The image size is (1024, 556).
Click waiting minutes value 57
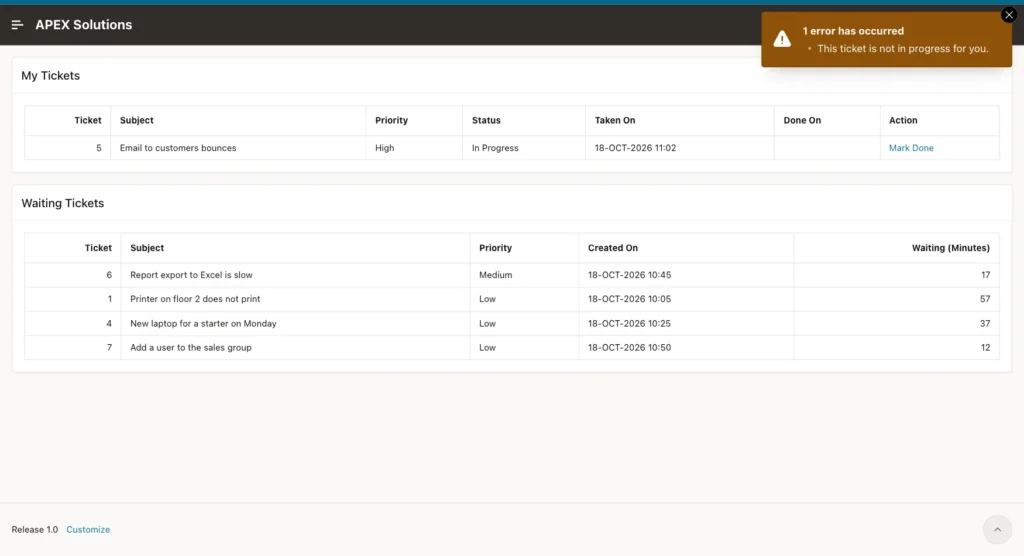click(985, 299)
